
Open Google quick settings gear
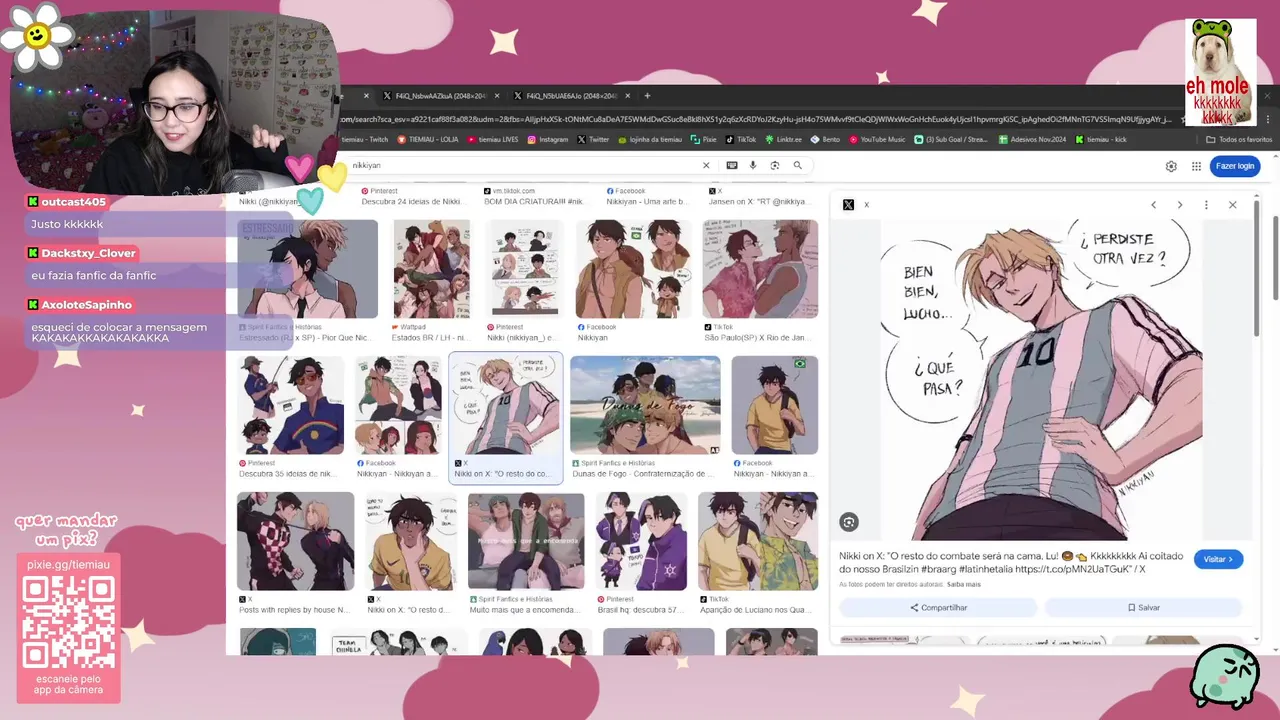click(1171, 166)
